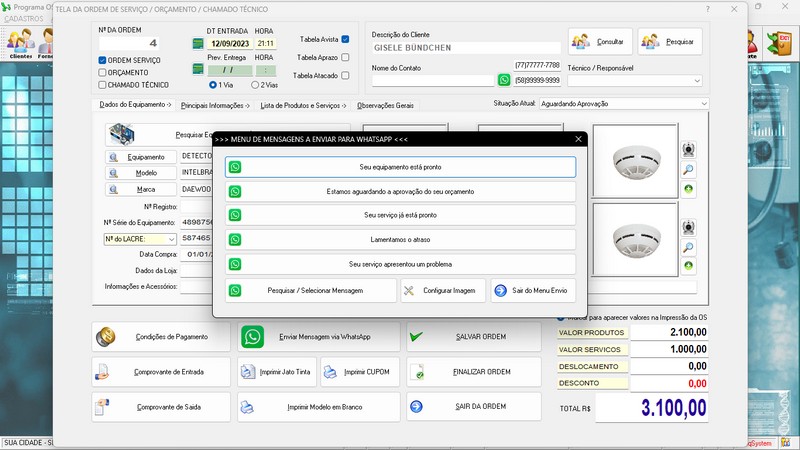Open the Nº do LACRE combo box
The image size is (800, 450).
(x=172, y=239)
